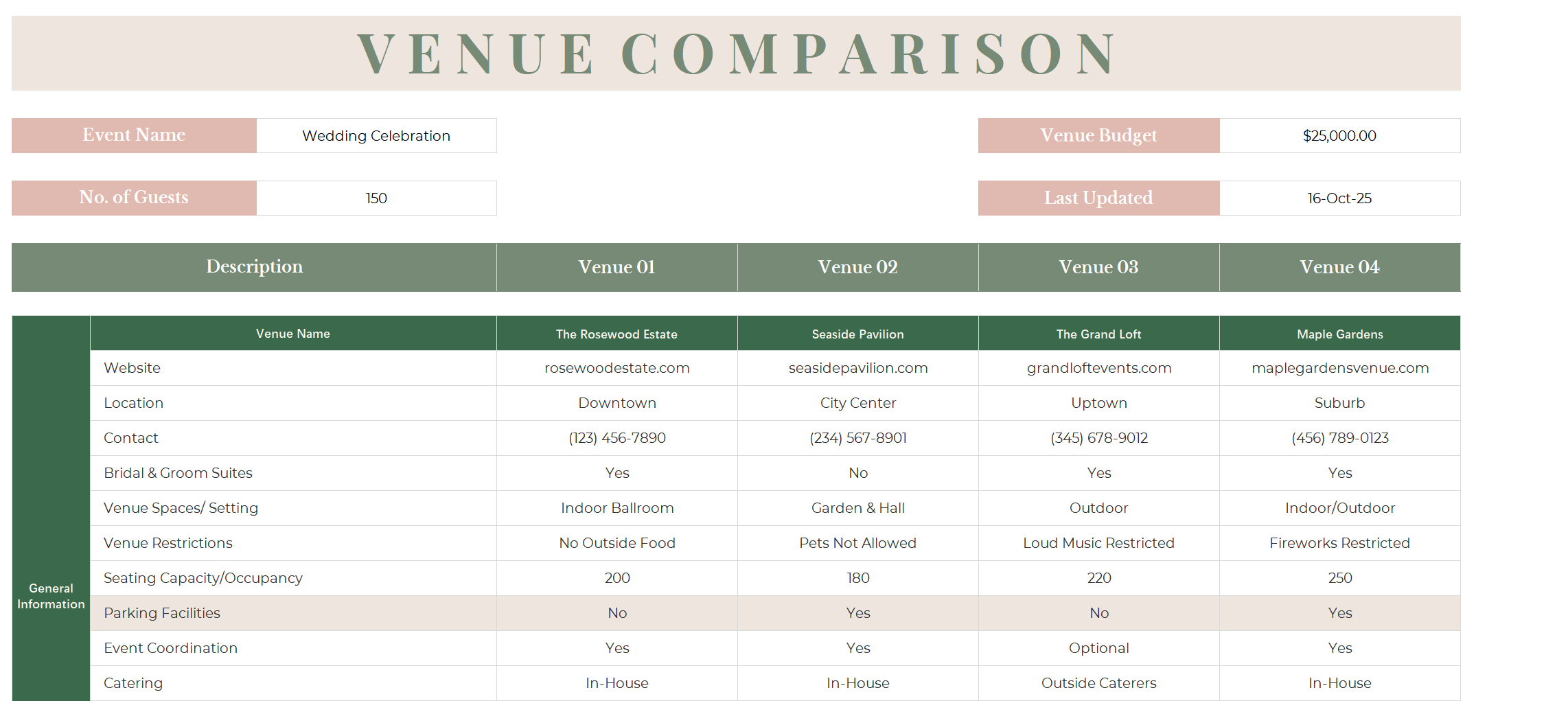Viewport: 1568px width, 701px height.
Task: Select the Indoor/Outdoor setting cell
Action: pyautogui.click(x=1339, y=508)
